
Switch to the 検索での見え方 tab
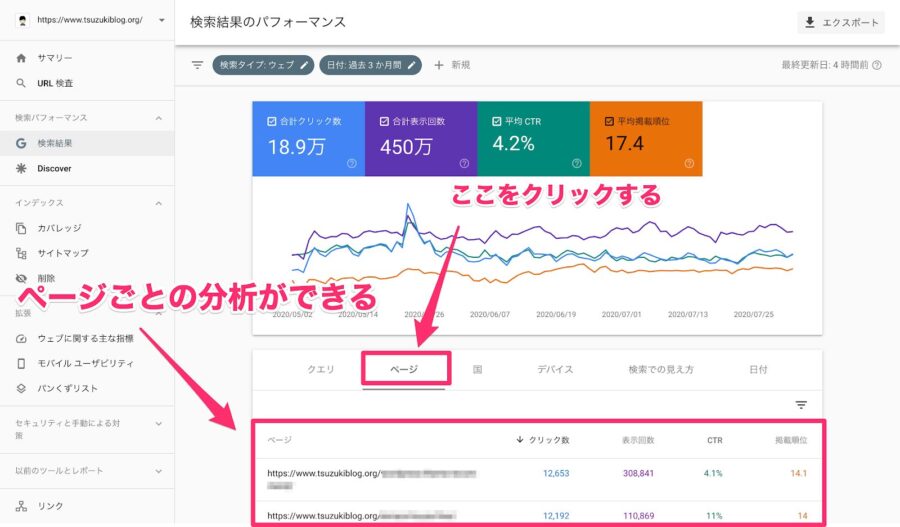[661, 370]
